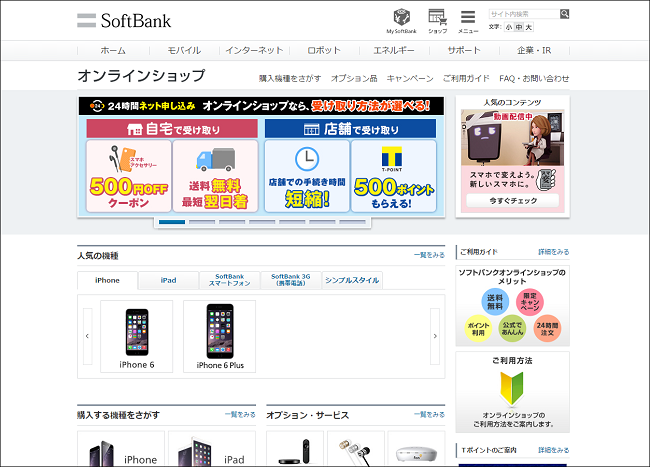Screen dimensions: 650x467
Task: Open the shop cart icon
Action: pos(437,21)
